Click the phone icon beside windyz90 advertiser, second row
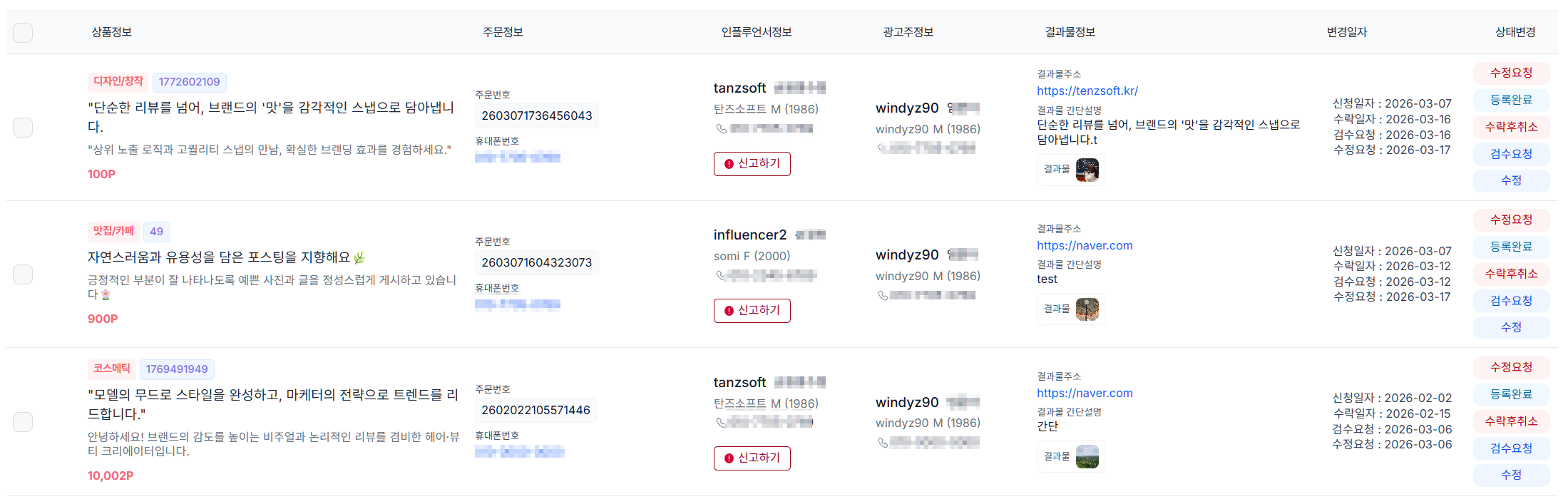Screen dimensions: 1568x504 881,294
